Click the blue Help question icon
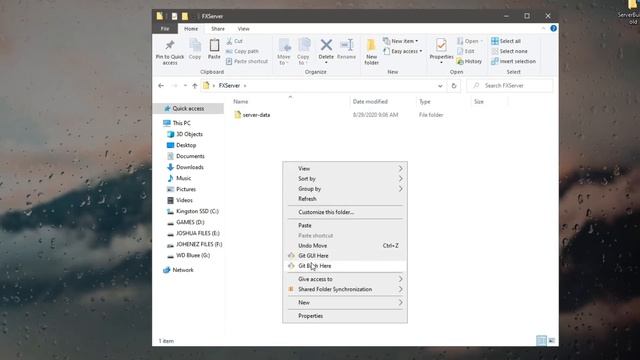The image size is (640, 360). pos(553,28)
